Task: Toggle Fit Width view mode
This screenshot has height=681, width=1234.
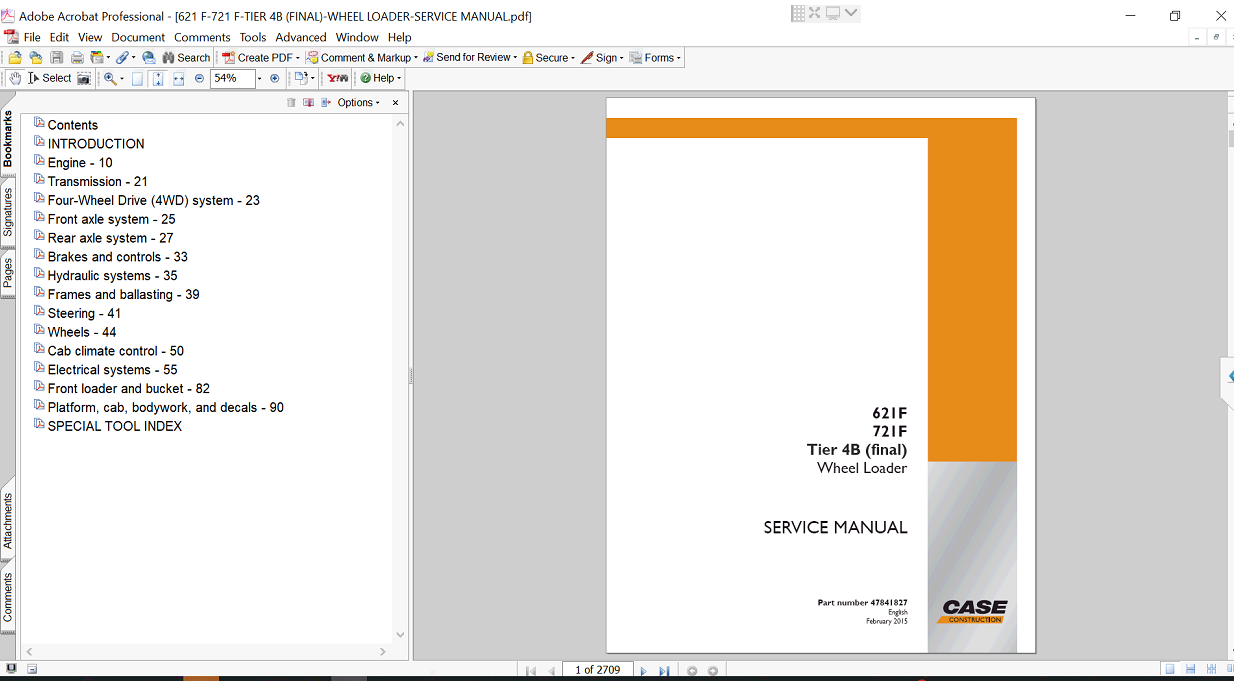Action: 178,78
